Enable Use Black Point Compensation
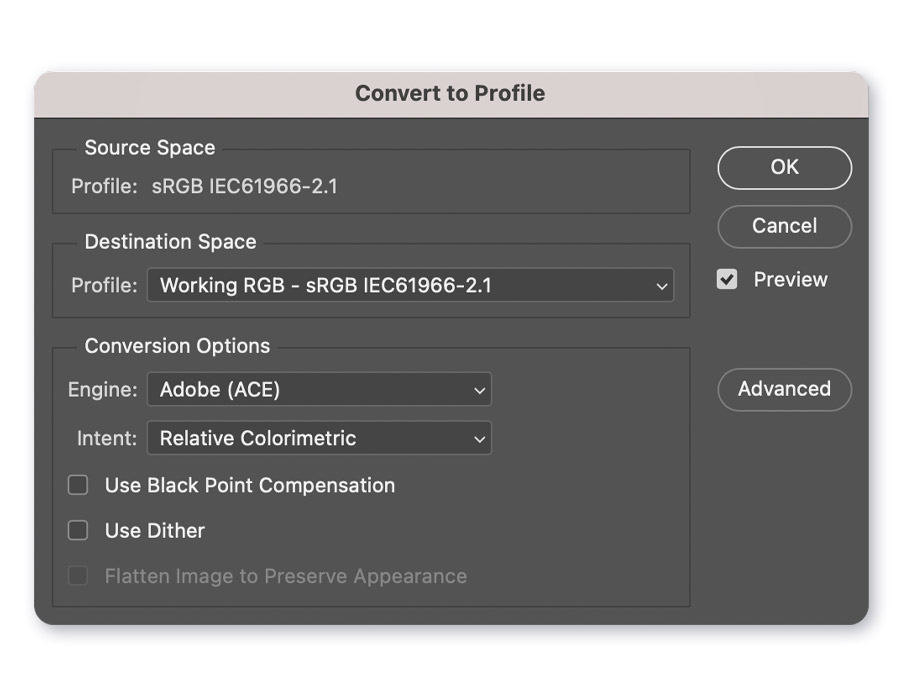The image size is (900, 700). tap(78, 485)
